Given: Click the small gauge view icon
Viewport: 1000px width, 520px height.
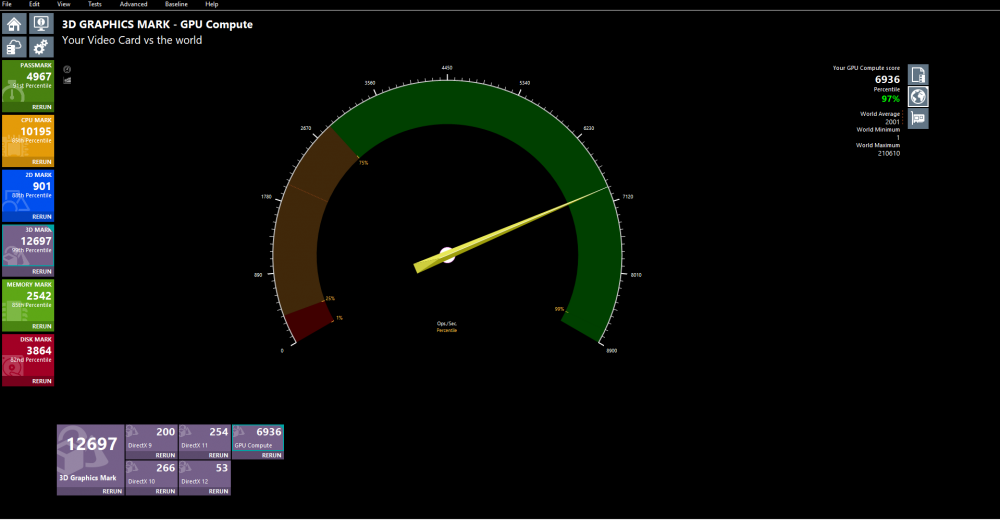Looking at the screenshot, I should 67,69.
